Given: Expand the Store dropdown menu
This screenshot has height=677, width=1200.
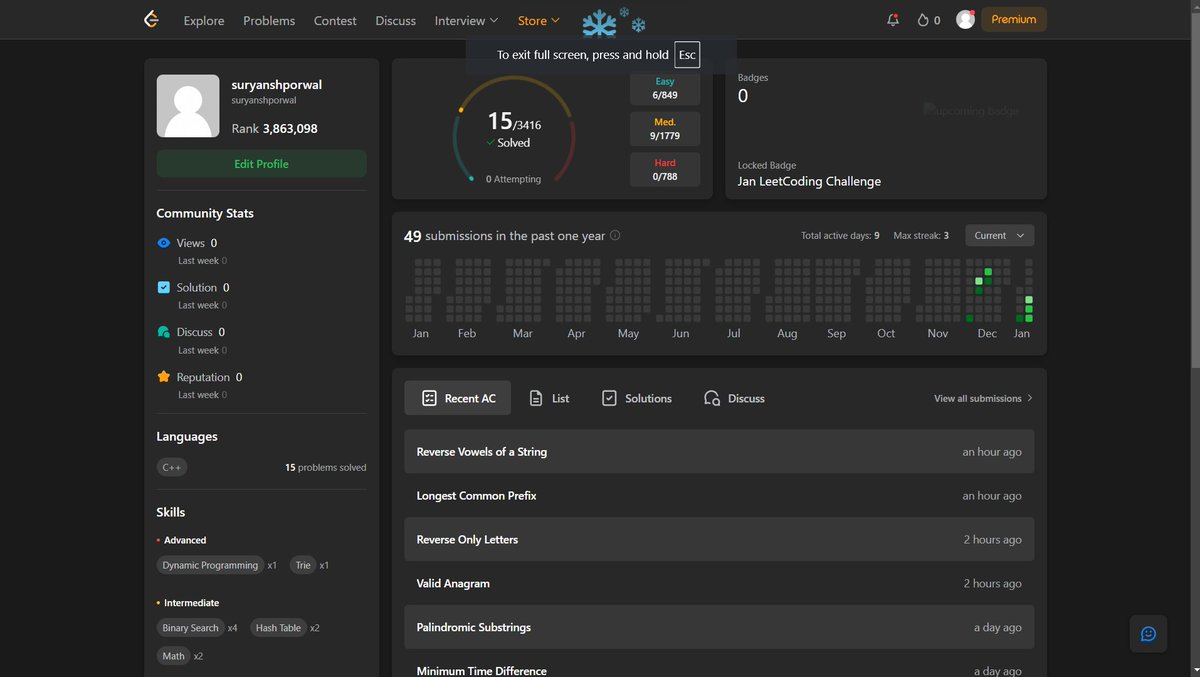Looking at the screenshot, I should (x=539, y=20).
